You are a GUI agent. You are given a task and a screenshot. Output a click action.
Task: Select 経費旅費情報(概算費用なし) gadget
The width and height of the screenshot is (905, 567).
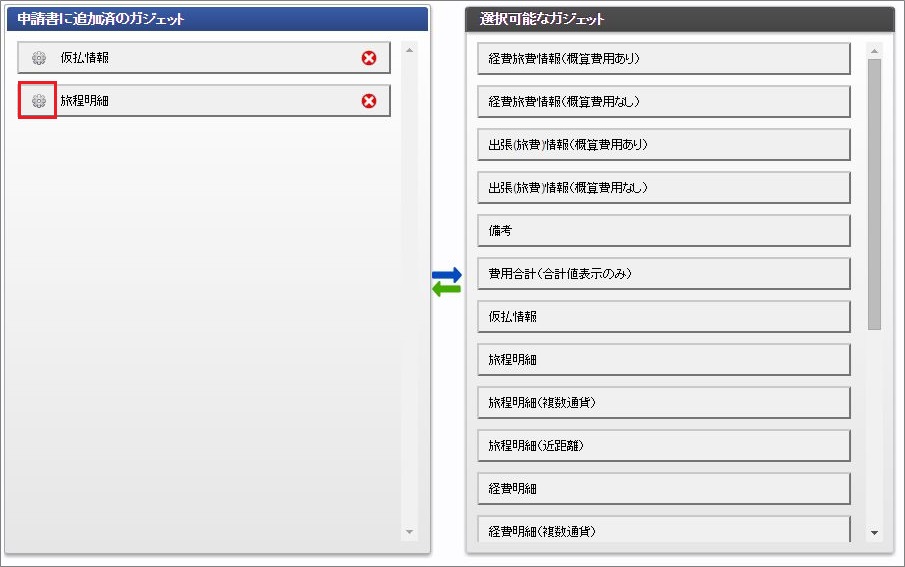[x=664, y=102]
